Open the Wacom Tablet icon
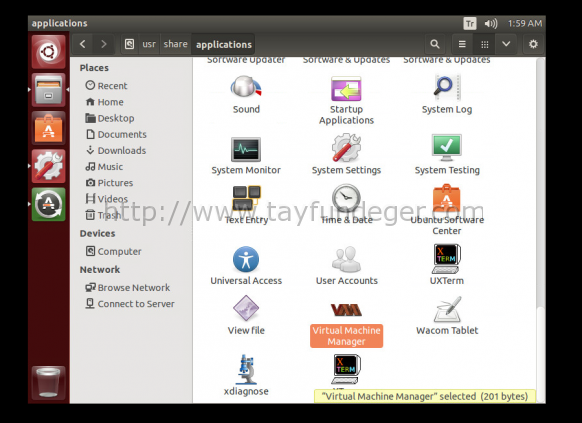Viewport: 582px width, 423px height. 447,309
